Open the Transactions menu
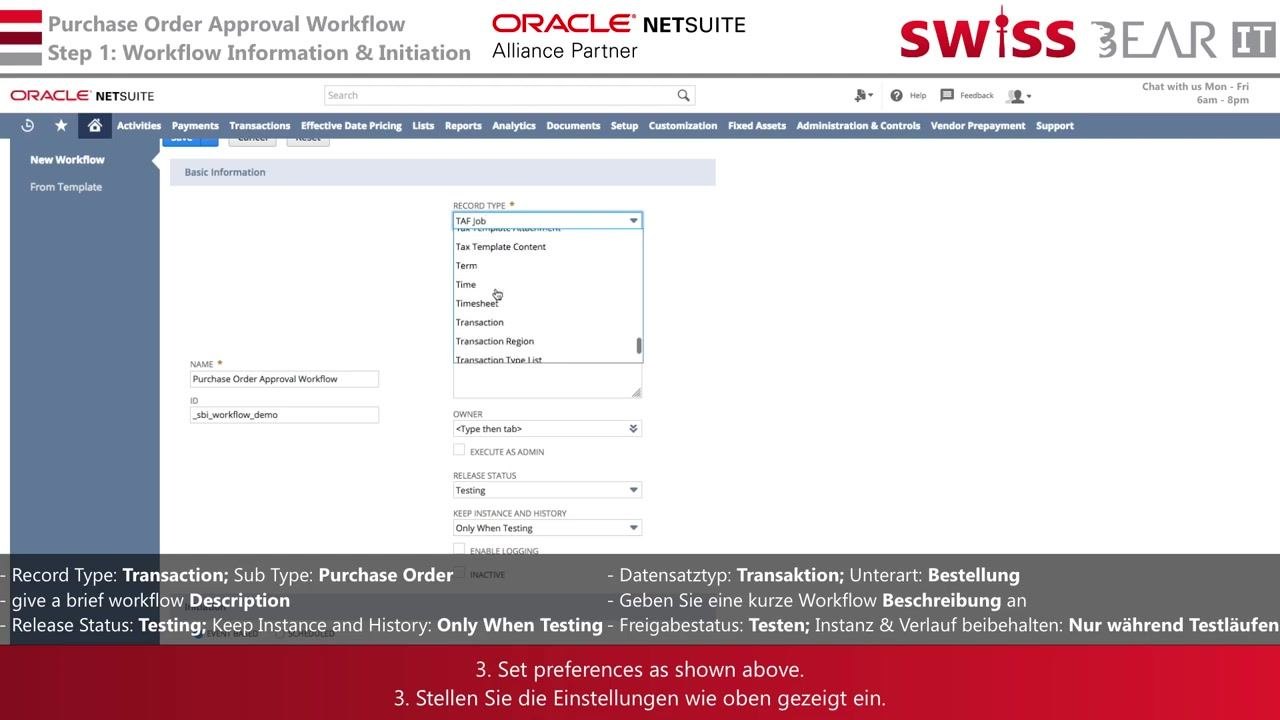Screen dimensions: 1280x720 (259, 126)
